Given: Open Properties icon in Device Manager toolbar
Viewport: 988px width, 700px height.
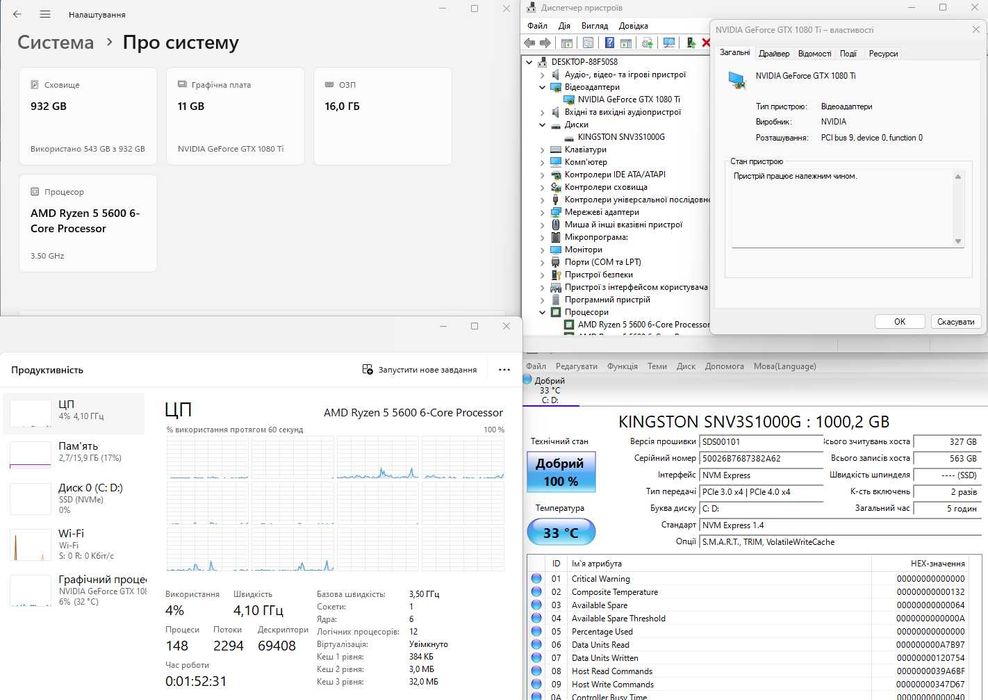Looking at the screenshot, I should tap(587, 43).
